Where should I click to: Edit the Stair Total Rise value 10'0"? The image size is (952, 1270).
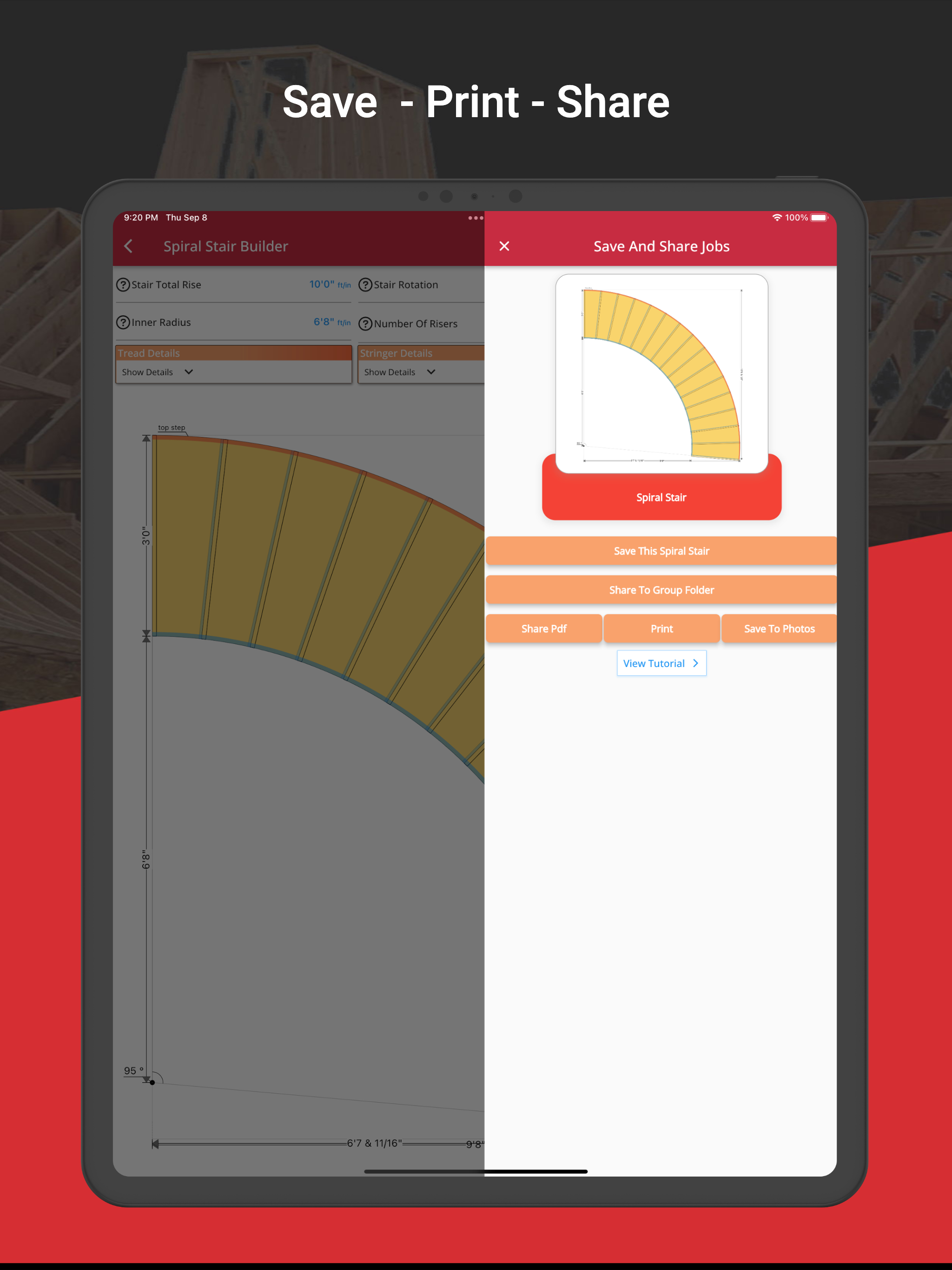pos(322,284)
